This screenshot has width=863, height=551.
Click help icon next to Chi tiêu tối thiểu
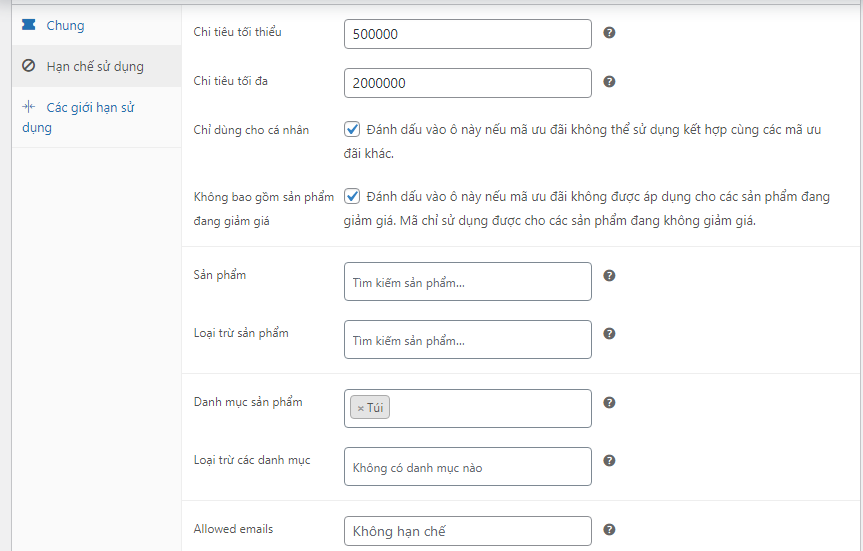[610, 33]
